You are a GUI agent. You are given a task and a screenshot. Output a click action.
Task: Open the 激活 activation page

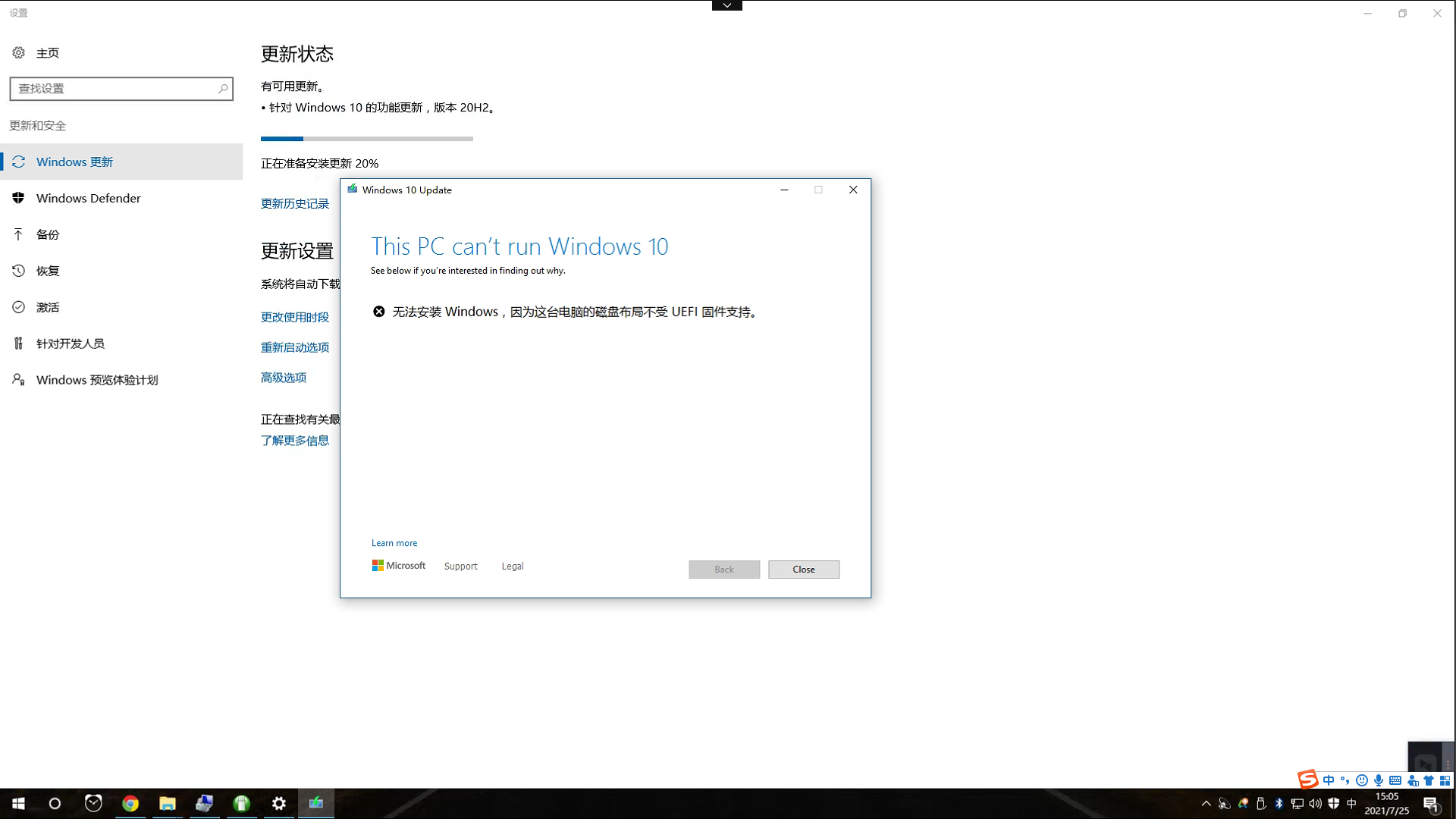pyautogui.click(x=121, y=307)
